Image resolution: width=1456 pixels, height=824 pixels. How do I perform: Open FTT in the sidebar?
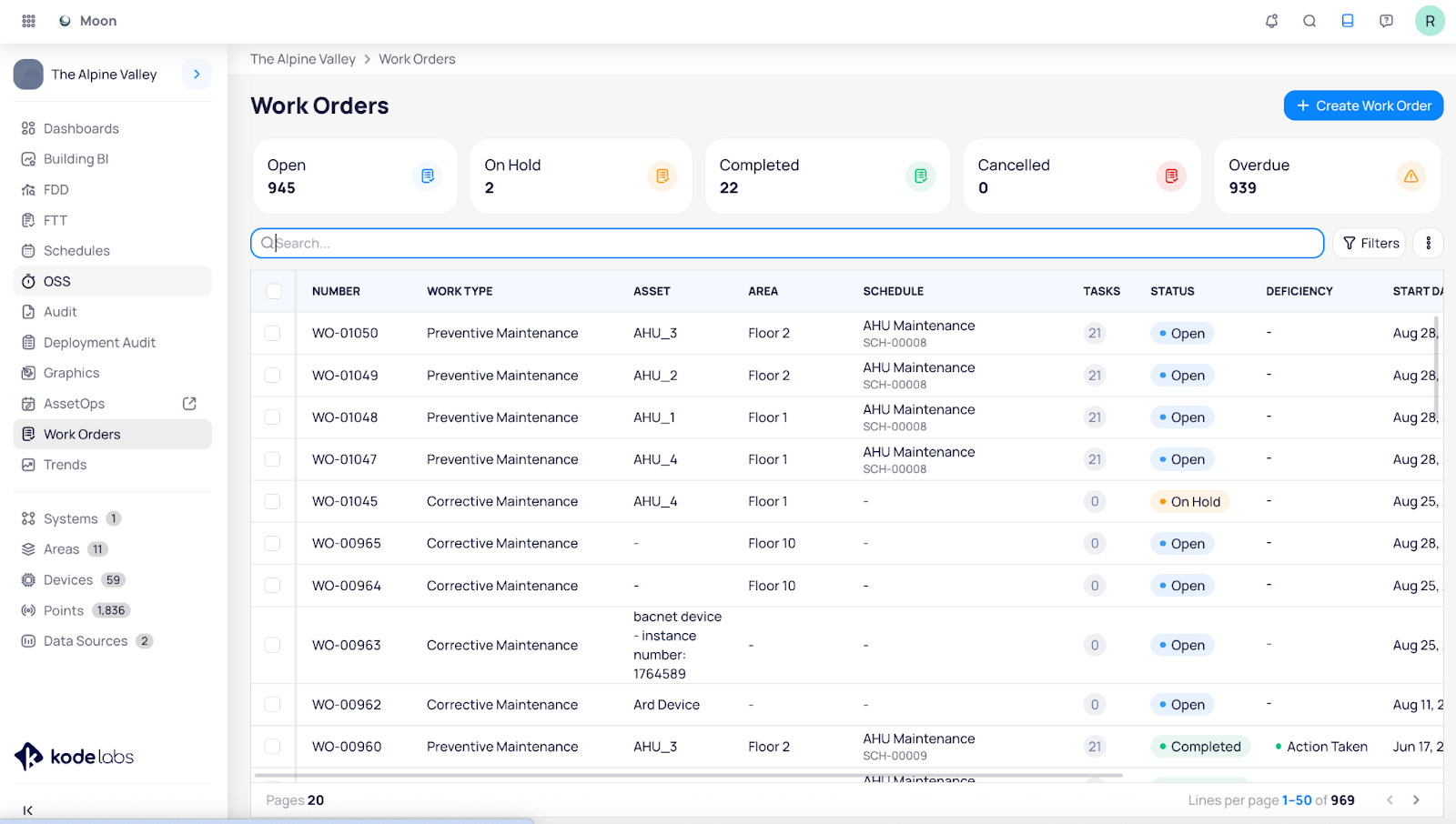click(113, 220)
